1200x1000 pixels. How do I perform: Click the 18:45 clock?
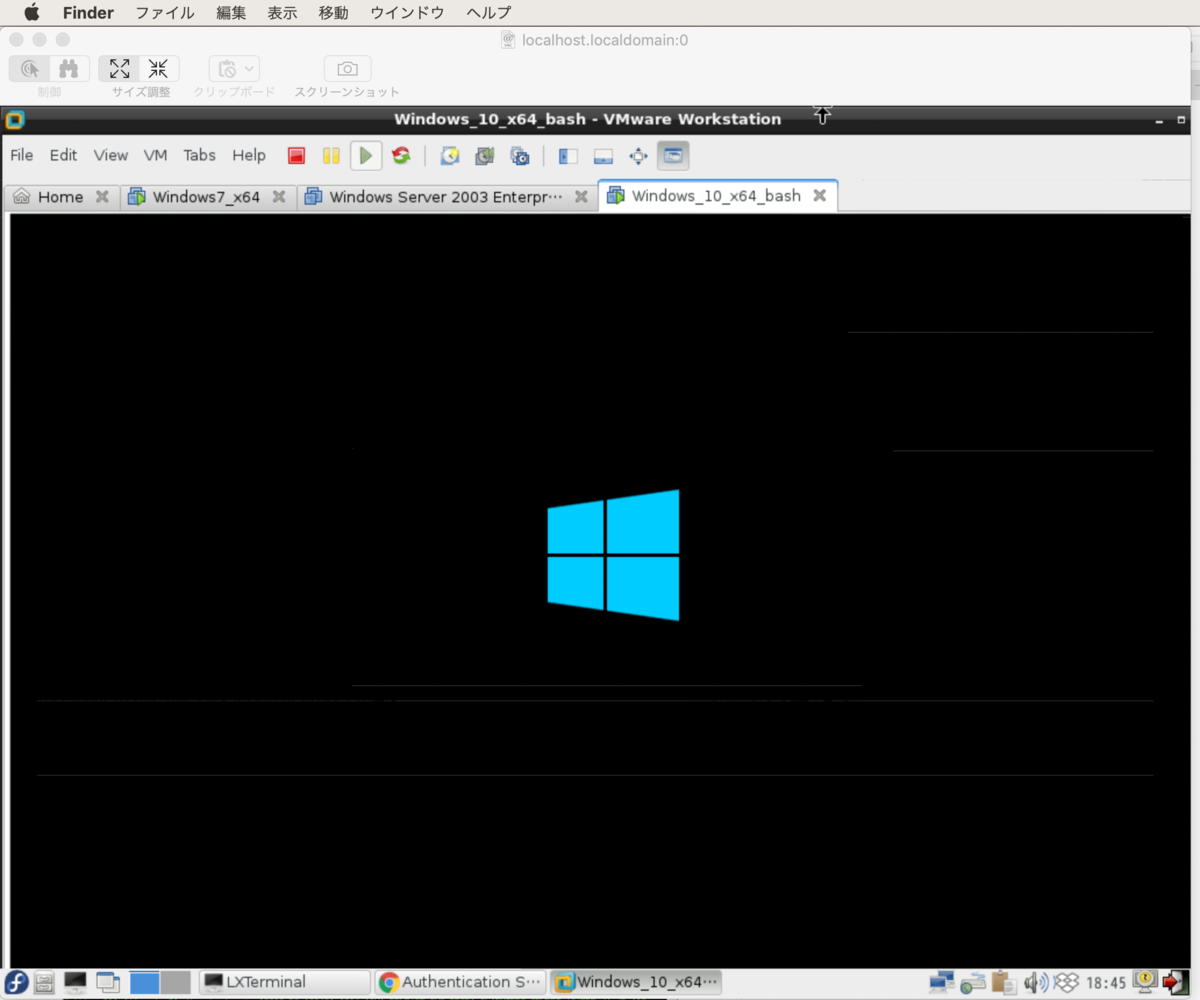tap(1105, 982)
